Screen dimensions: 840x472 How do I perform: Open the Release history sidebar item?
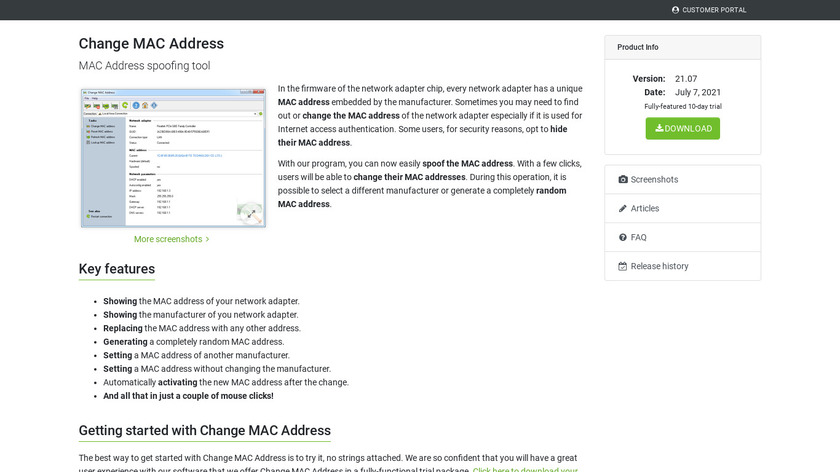[682, 266]
